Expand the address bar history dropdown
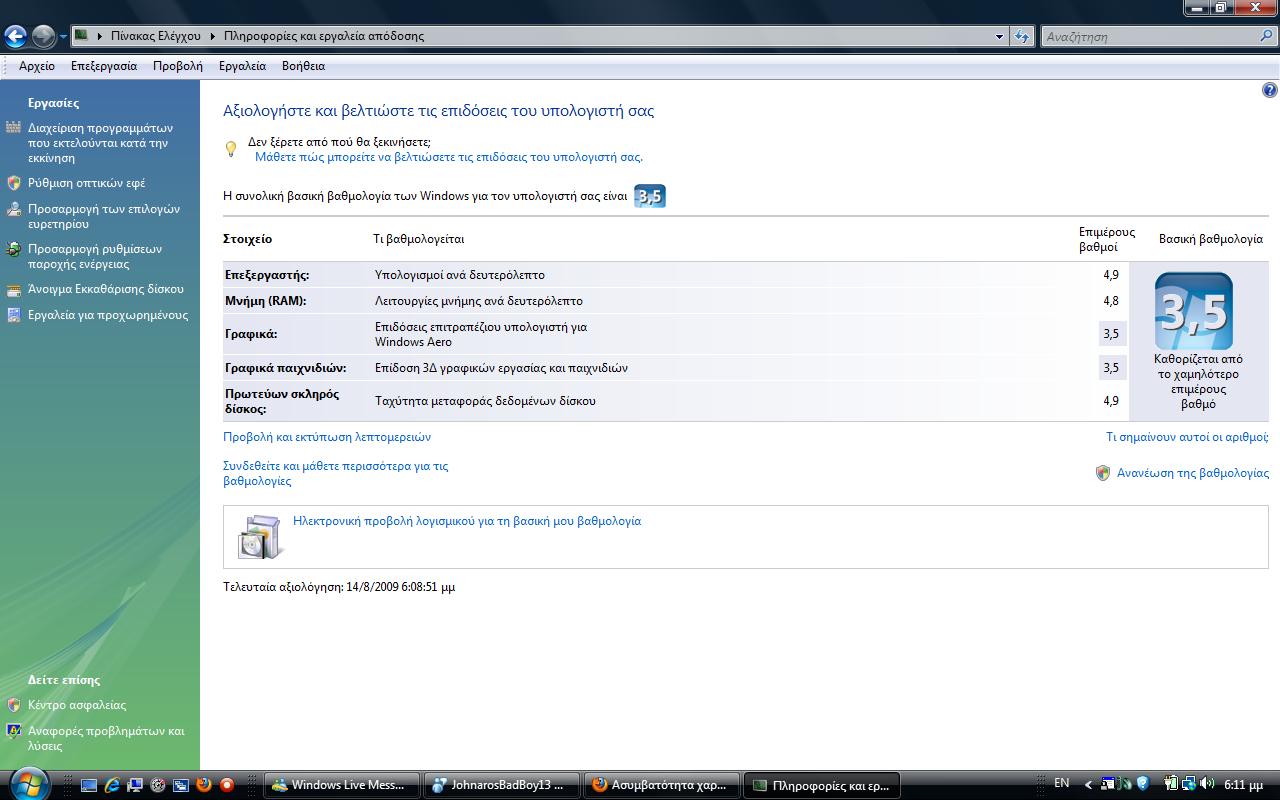The image size is (1280, 800). (x=999, y=37)
